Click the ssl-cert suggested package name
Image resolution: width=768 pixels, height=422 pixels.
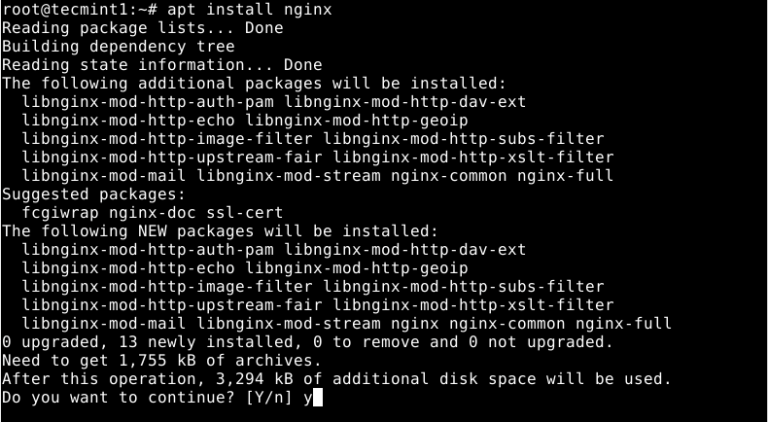coord(244,213)
